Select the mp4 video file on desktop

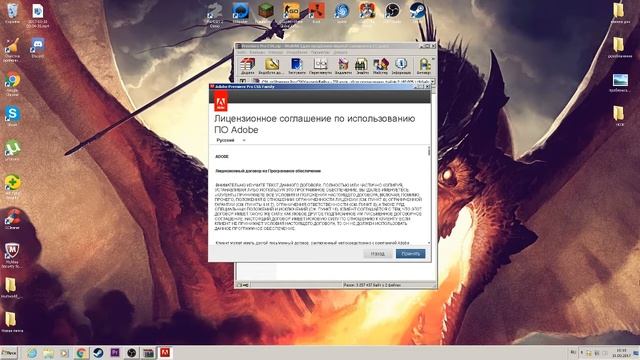[x=38, y=16]
